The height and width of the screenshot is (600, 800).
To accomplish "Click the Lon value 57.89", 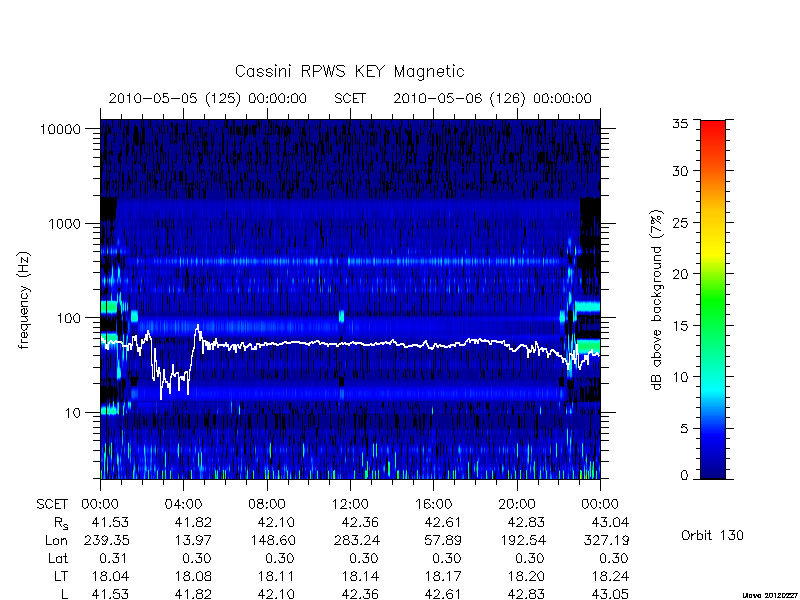I will click(443, 540).
